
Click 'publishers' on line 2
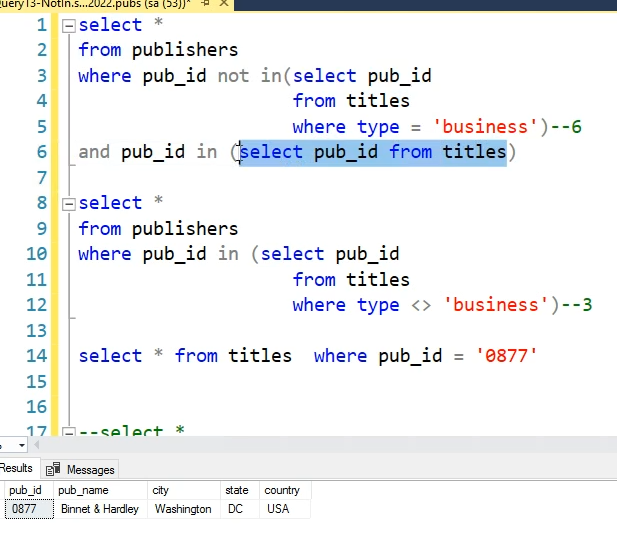coord(185,50)
